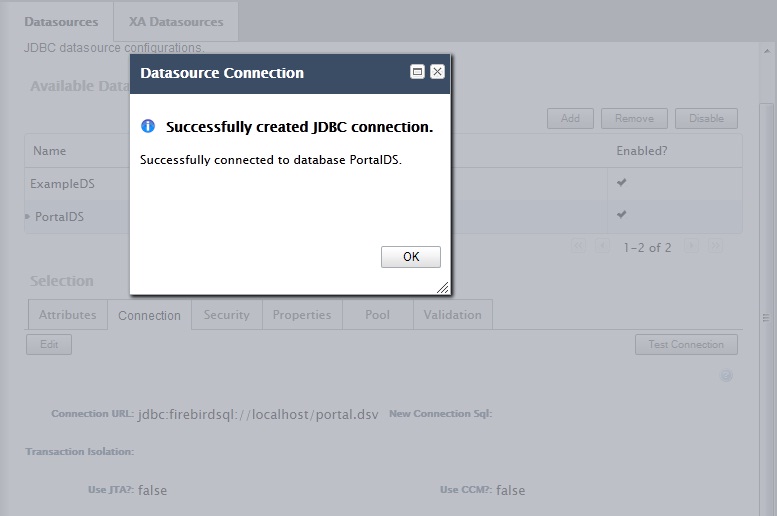Expand the PortalDS row arrow

[x=27, y=217]
